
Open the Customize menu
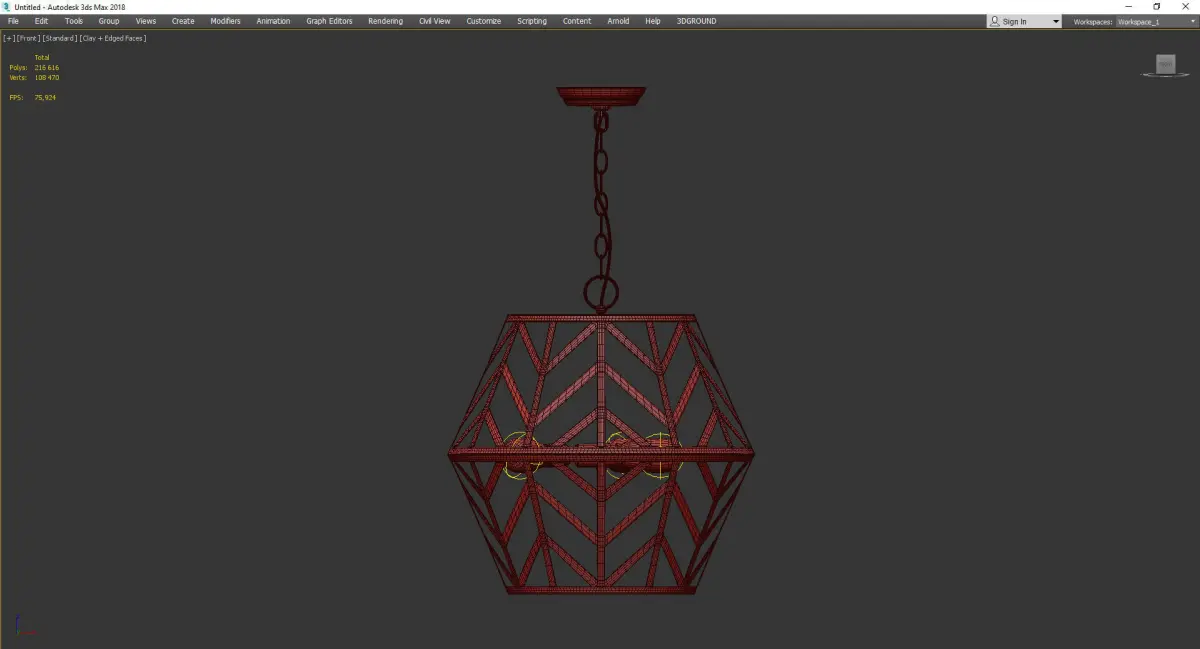pos(483,21)
